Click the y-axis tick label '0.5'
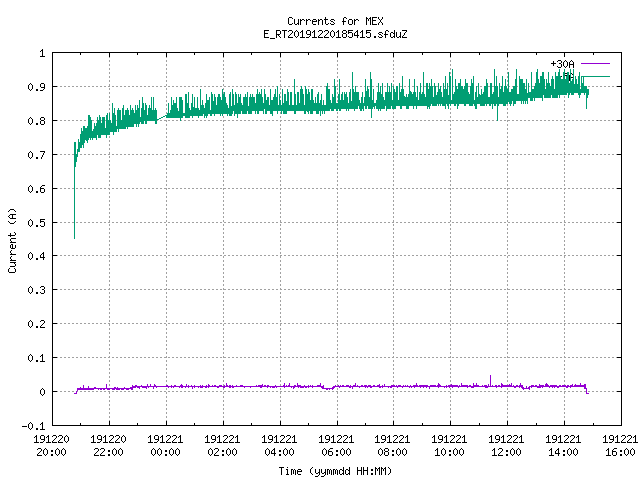 pyautogui.click(x=36, y=223)
